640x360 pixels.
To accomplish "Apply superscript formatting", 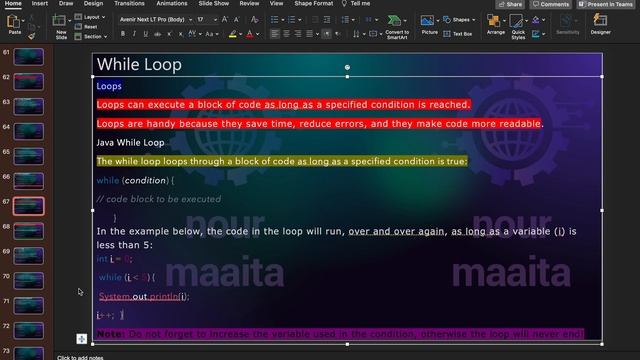I will coord(169,34).
